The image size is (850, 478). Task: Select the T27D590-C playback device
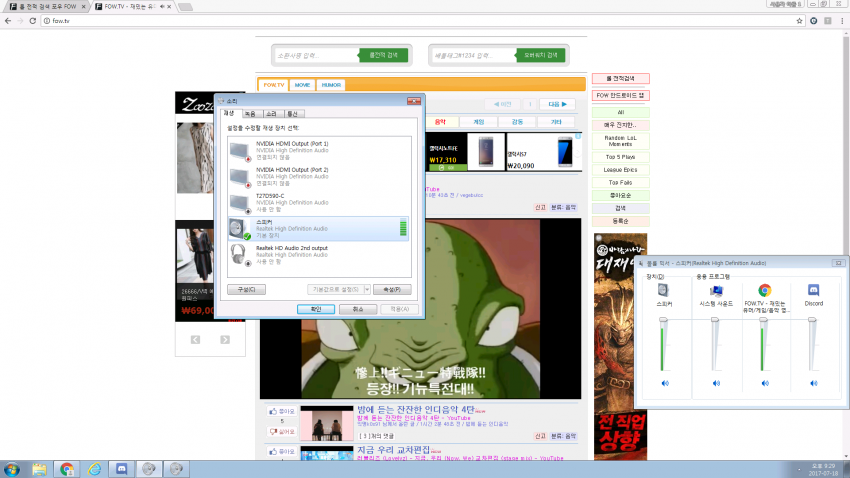coord(318,202)
